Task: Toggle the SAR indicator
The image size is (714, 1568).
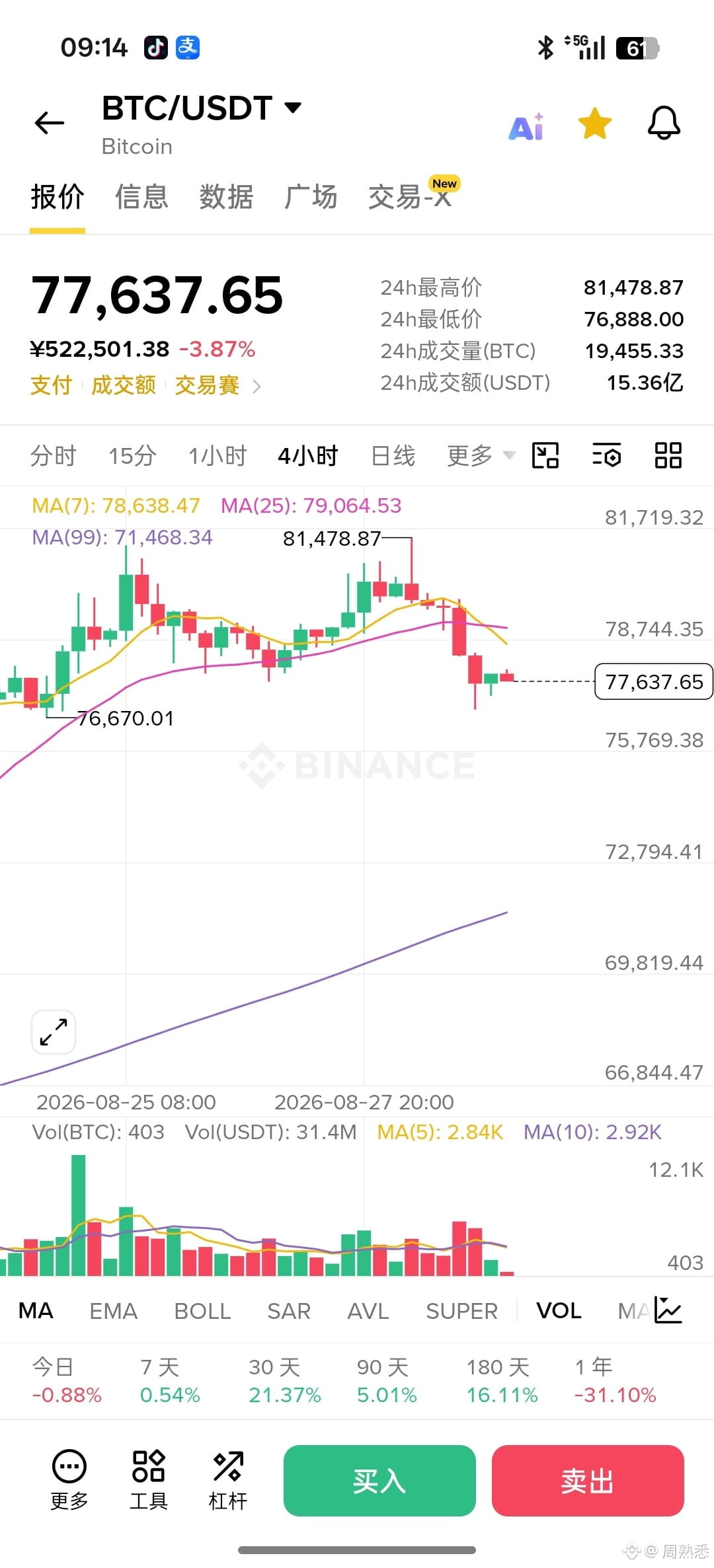Action: pos(289,1310)
